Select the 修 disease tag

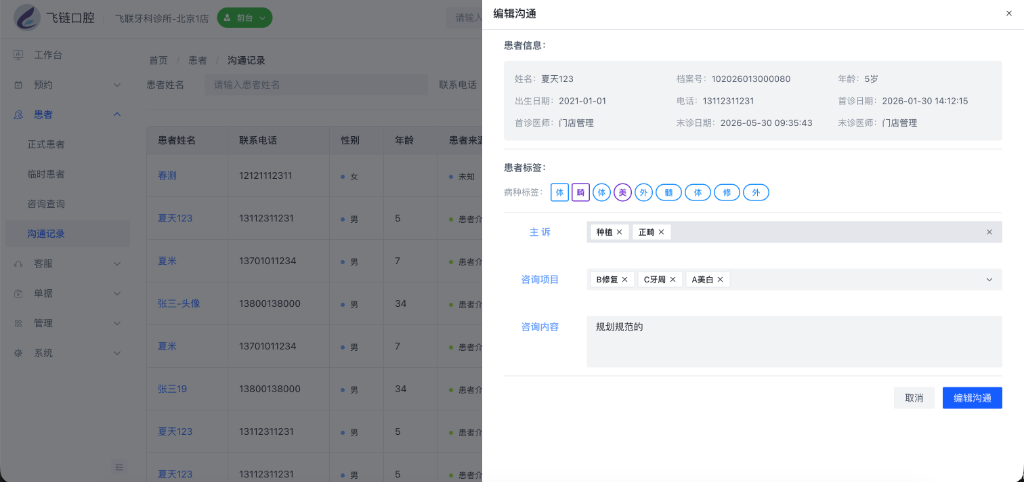click(727, 193)
